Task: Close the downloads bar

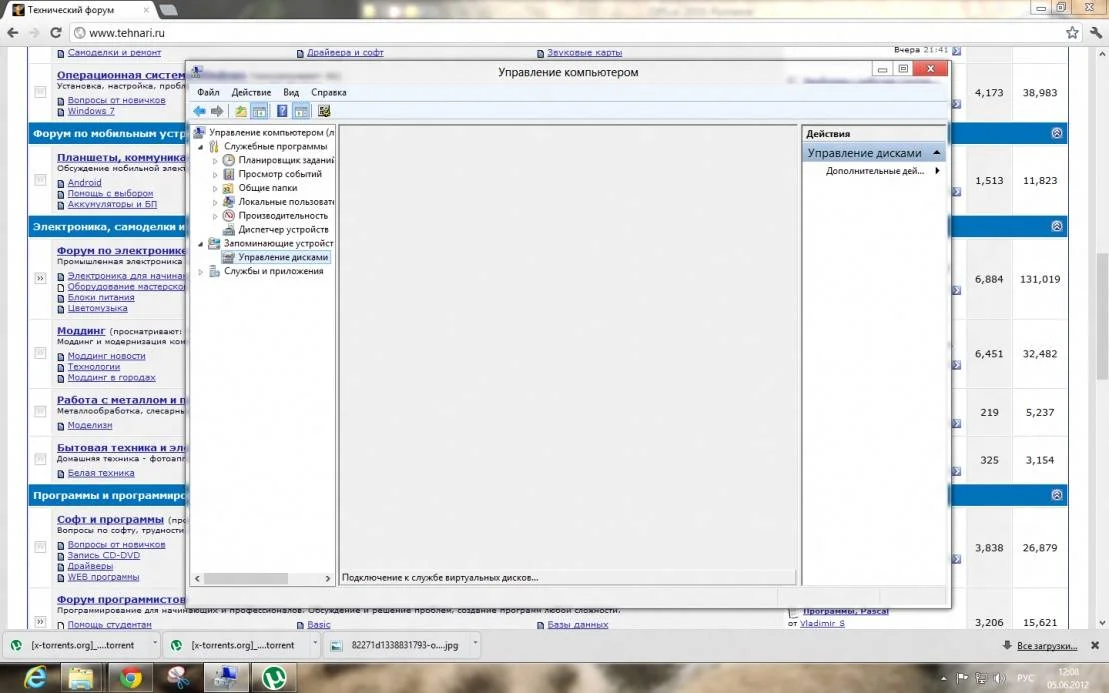Action: coord(1095,645)
